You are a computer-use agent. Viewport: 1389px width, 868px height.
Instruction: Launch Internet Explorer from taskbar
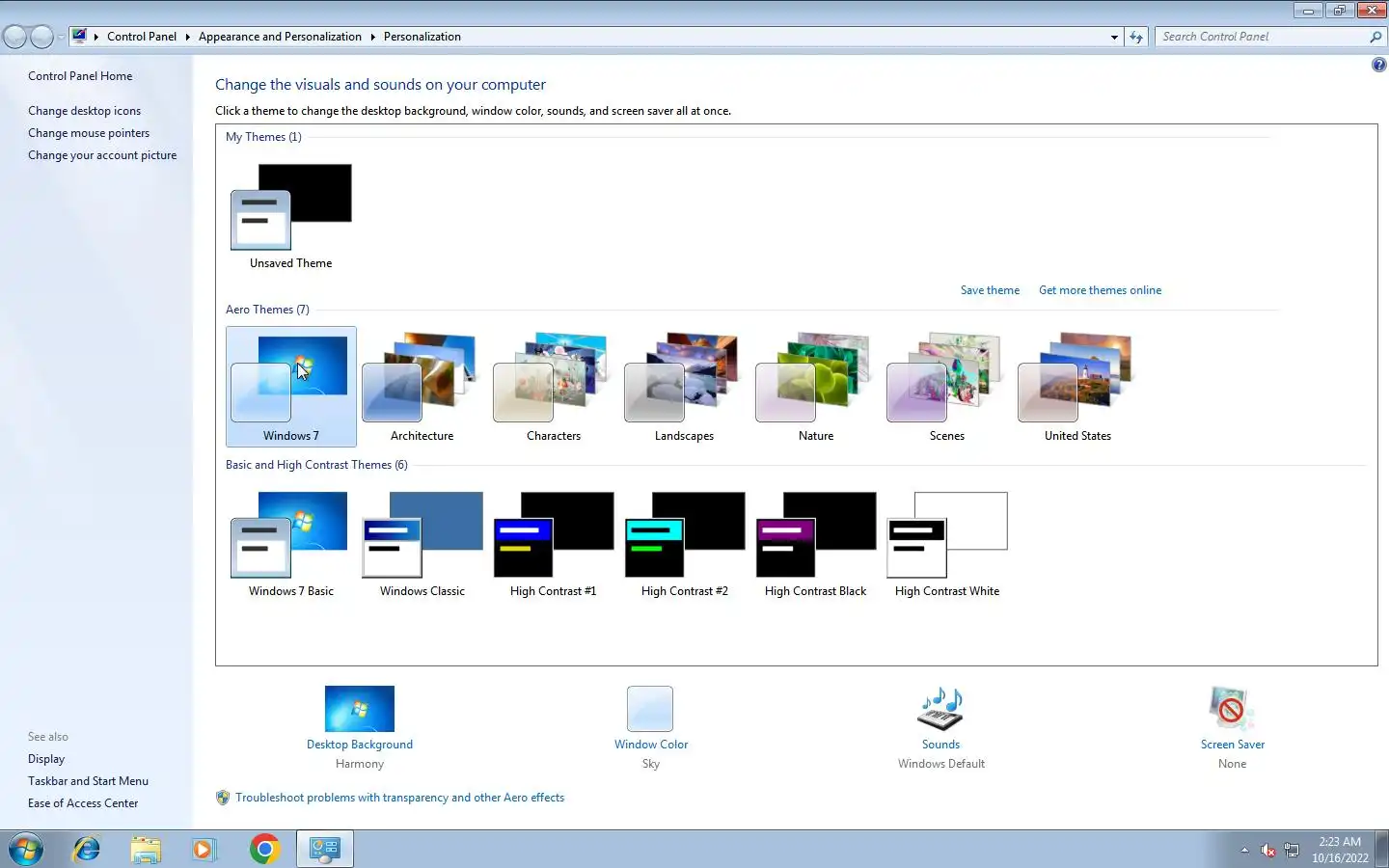87,849
